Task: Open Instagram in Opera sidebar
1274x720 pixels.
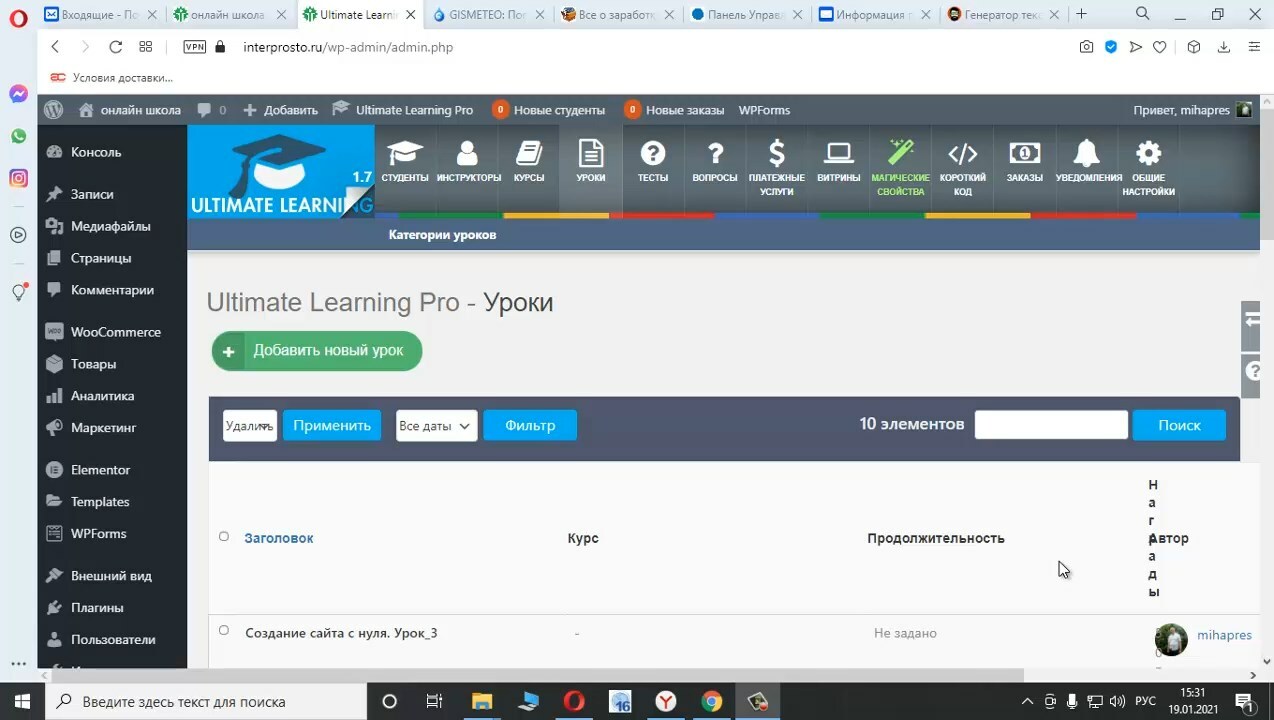Action: point(18,178)
